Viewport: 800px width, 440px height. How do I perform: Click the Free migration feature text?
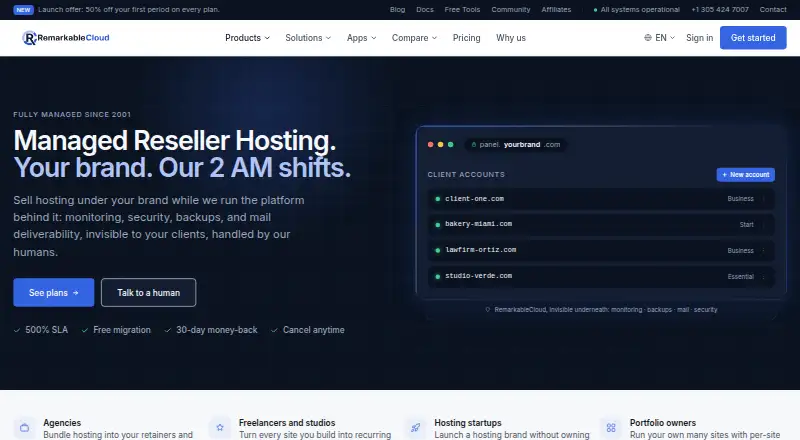tap(122, 330)
